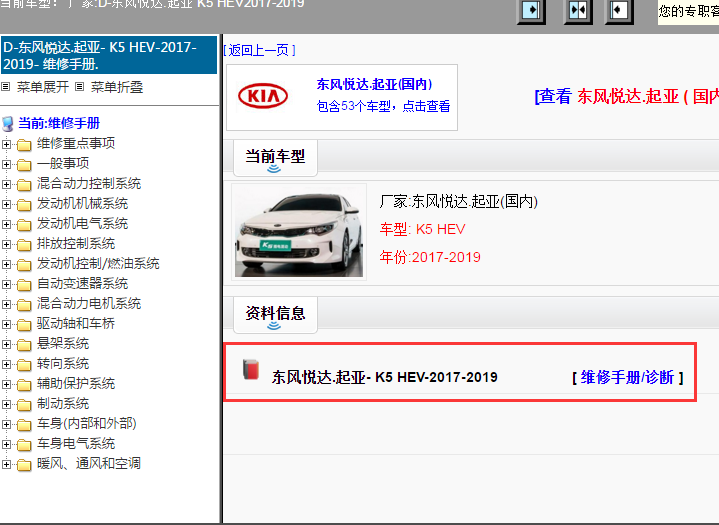Click the 菜单折叠 collapse-all icon
This screenshot has width=719, height=525.
(x=79, y=86)
